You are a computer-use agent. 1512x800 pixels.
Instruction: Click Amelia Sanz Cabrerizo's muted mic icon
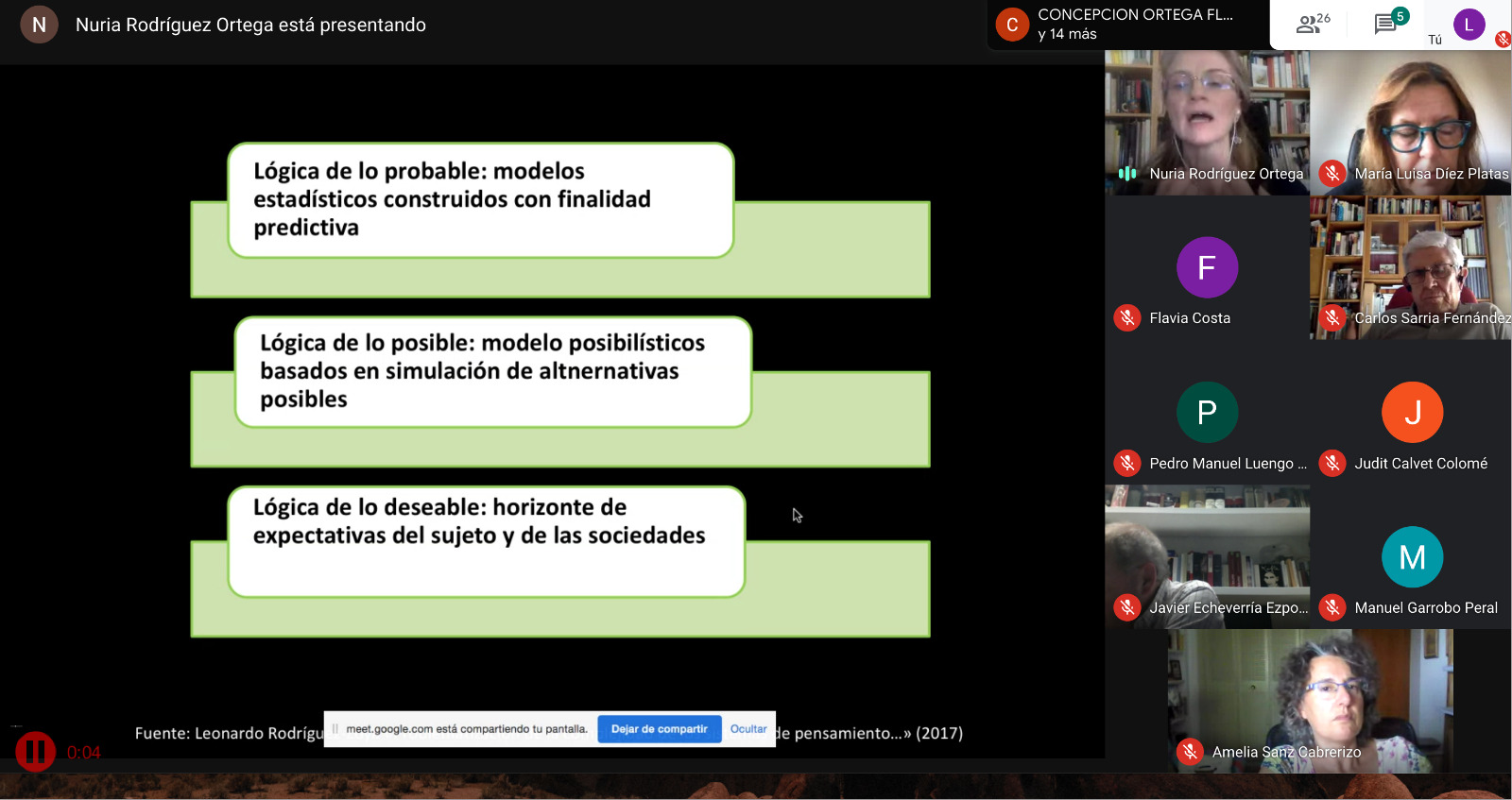click(1190, 752)
